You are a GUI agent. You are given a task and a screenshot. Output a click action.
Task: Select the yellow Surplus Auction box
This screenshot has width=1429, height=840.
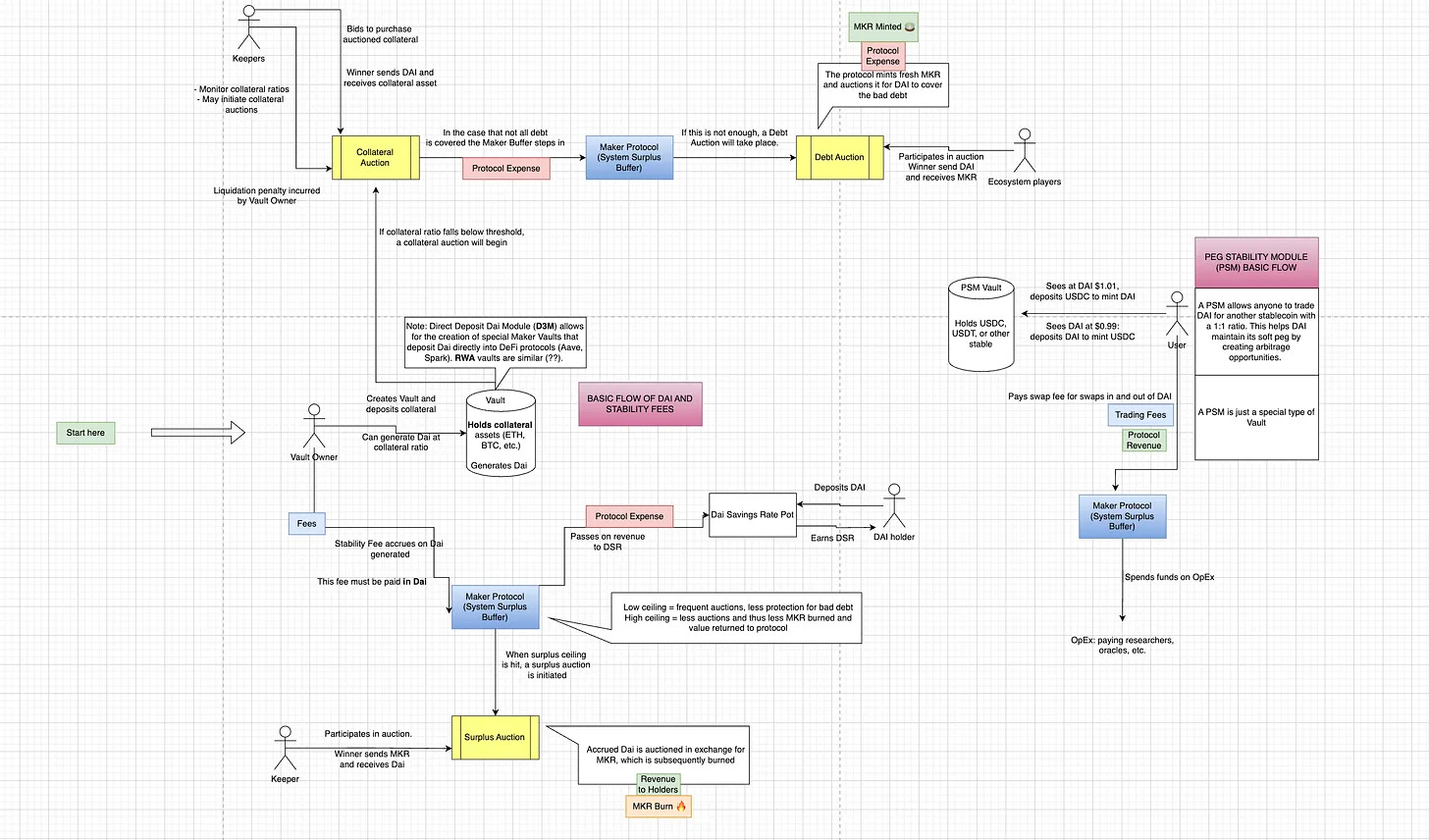[x=495, y=737]
